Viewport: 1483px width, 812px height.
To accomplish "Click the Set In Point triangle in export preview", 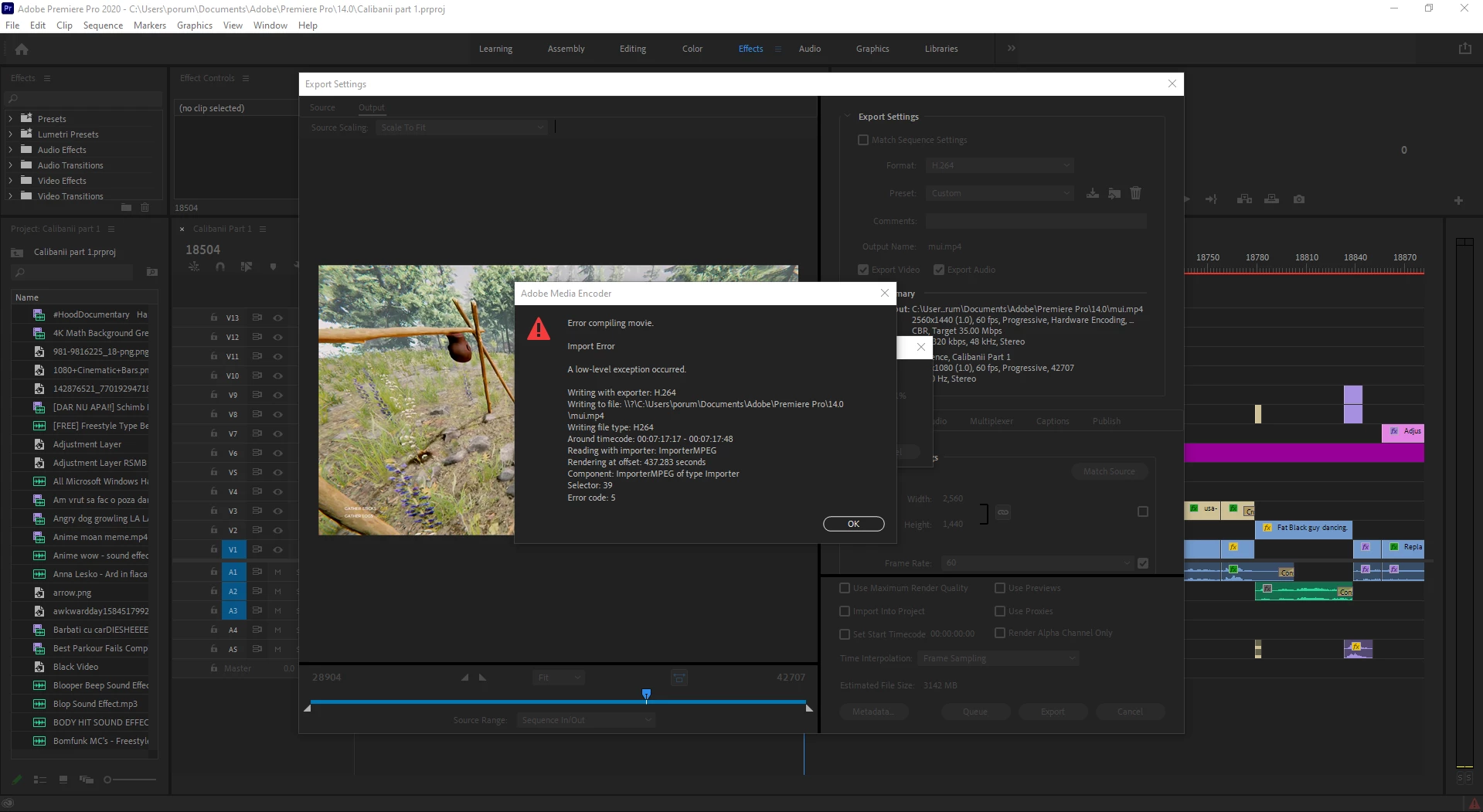I will point(464,678).
